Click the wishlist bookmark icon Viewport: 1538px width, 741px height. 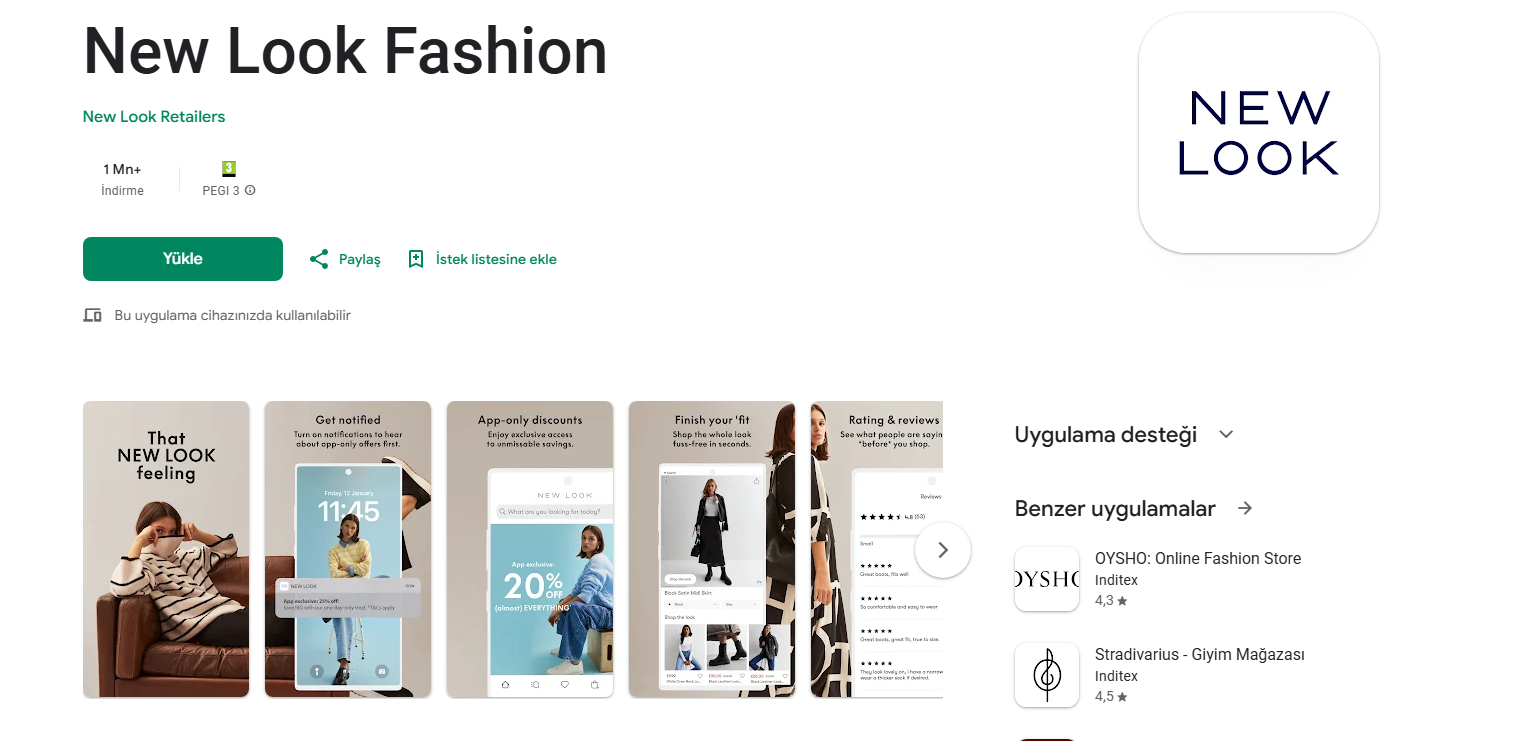416,259
